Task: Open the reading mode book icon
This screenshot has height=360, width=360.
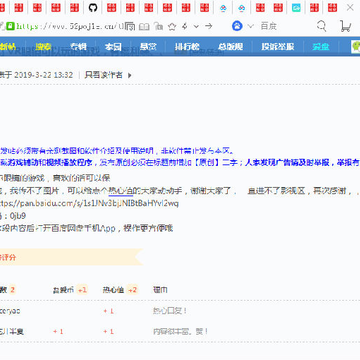Action: click(144, 26)
